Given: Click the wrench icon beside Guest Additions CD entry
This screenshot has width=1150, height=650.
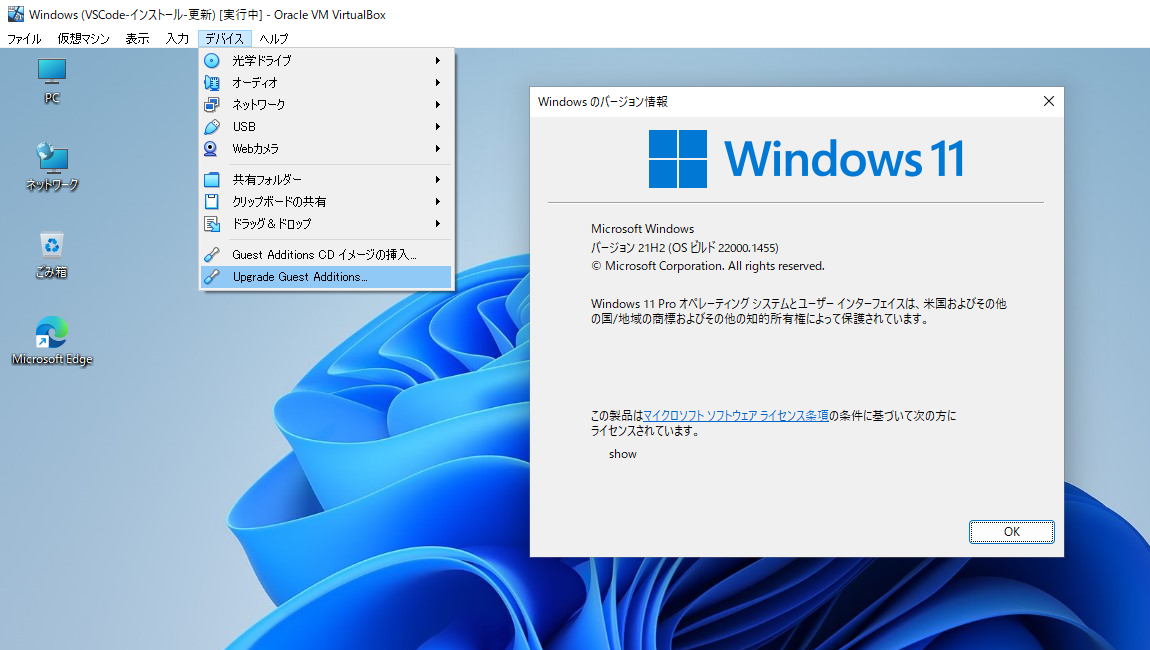Looking at the screenshot, I should (x=211, y=255).
